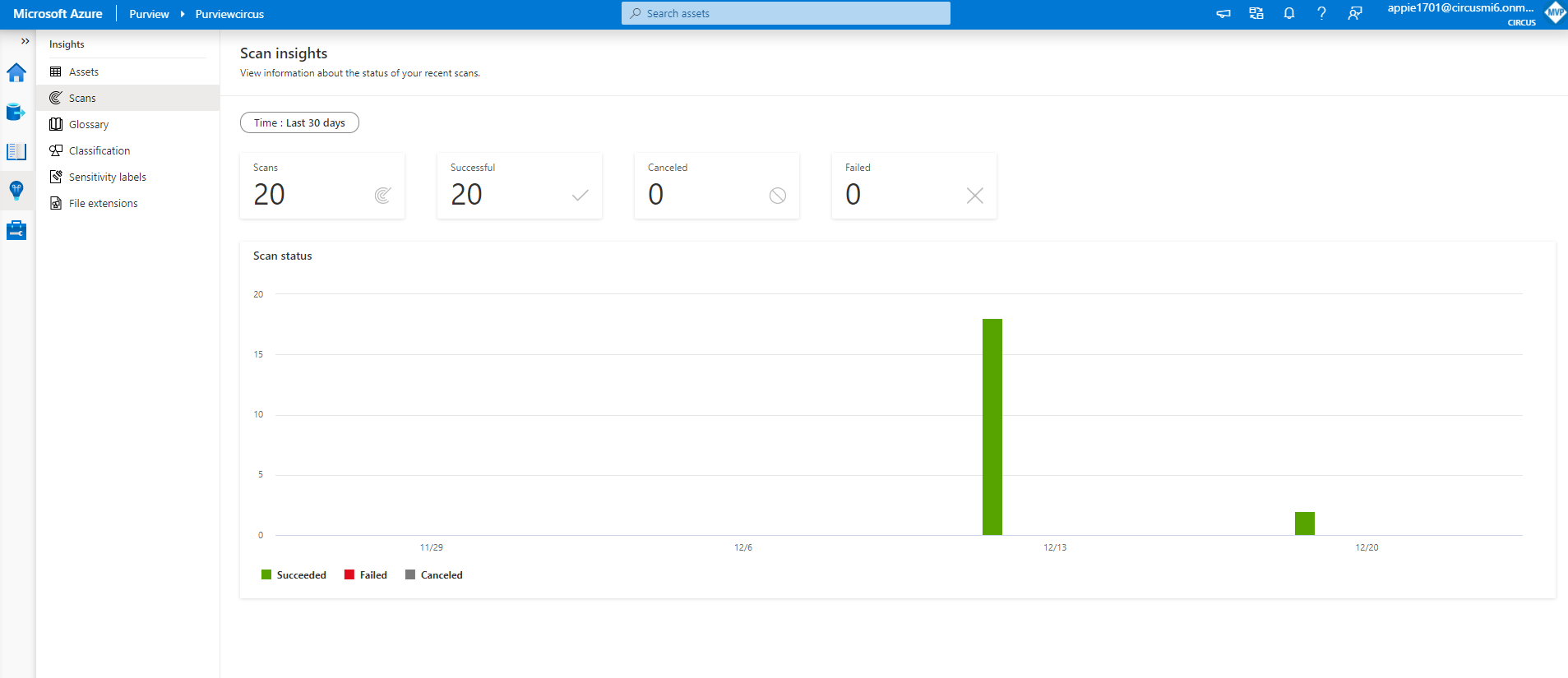
Task: Open the Time: Last 30 days filter
Action: click(299, 123)
